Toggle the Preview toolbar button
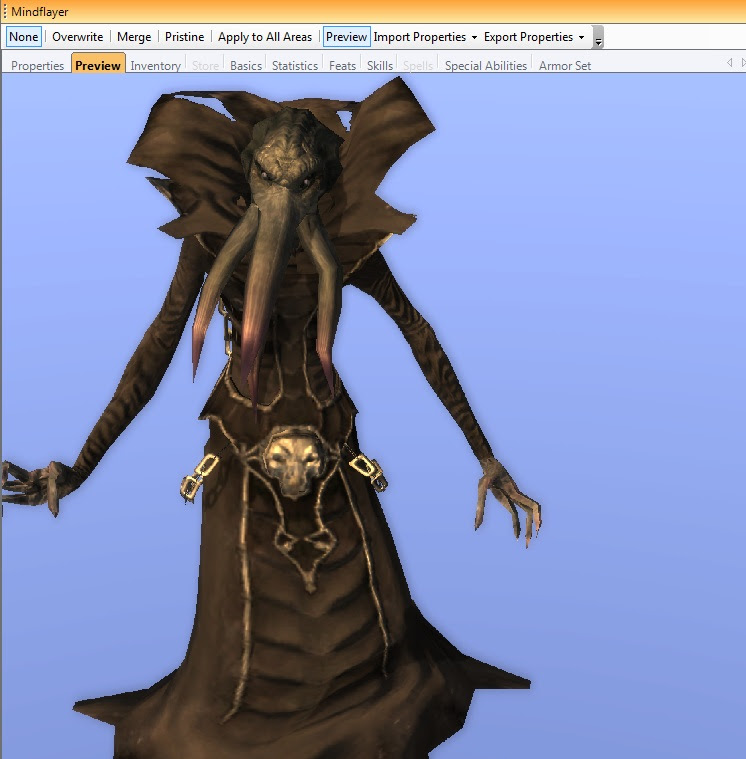The width and height of the screenshot is (746, 759). point(347,37)
